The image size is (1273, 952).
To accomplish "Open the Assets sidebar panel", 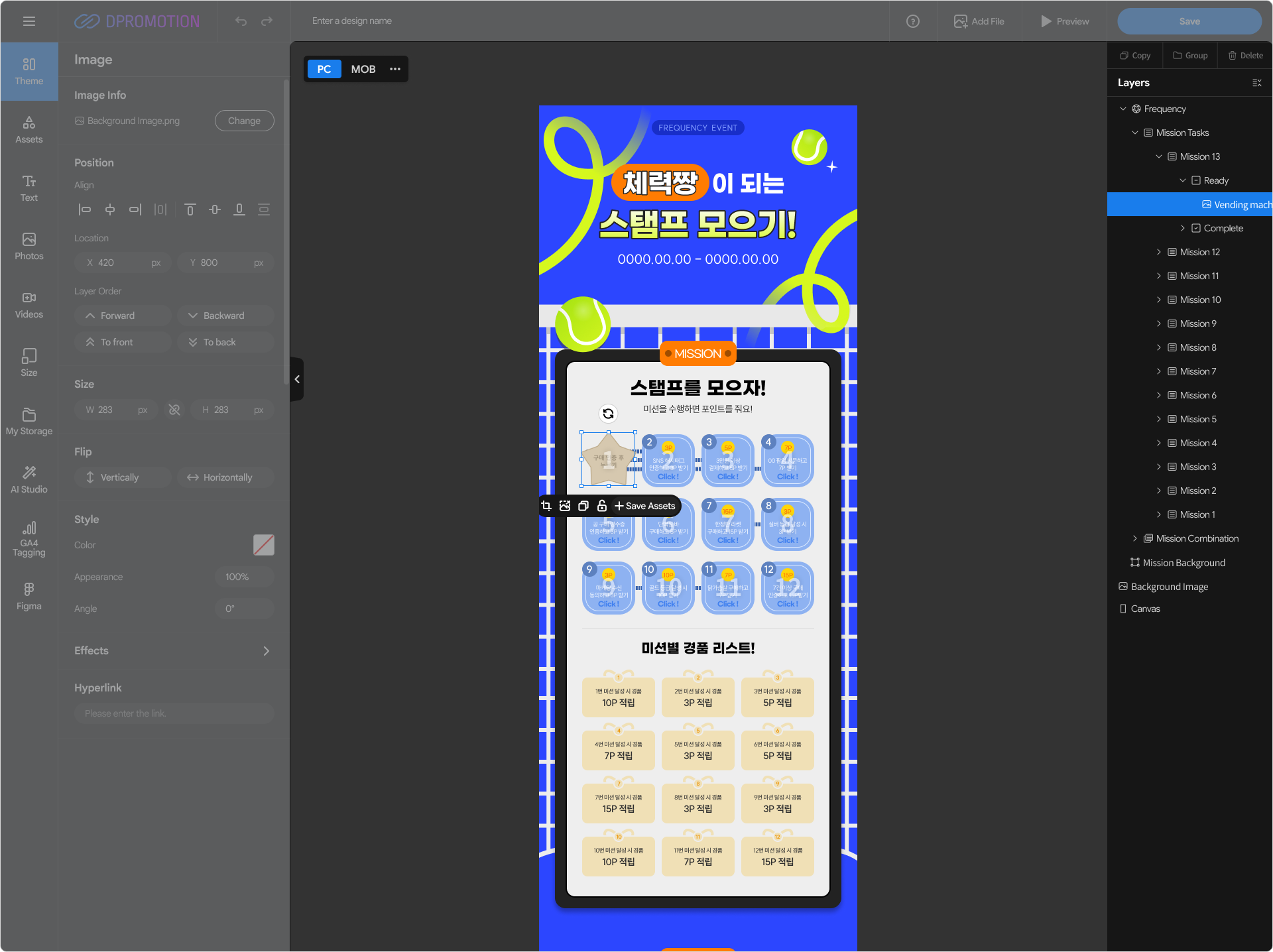I will point(29,130).
